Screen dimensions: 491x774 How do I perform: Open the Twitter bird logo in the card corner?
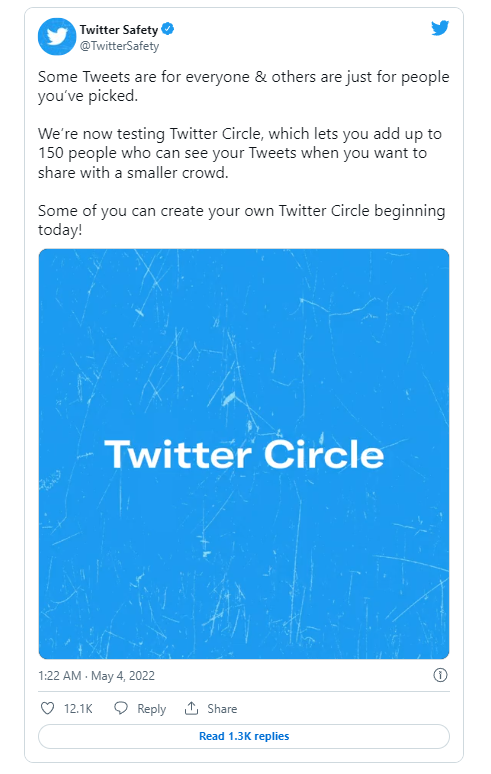tap(440, 28)
